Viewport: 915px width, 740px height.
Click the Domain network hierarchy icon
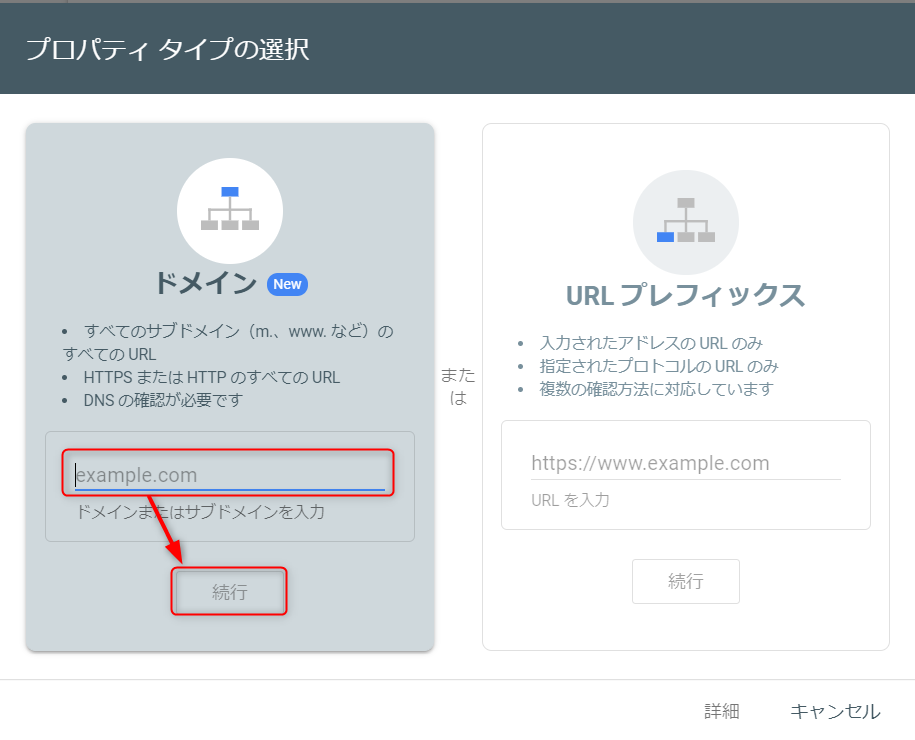coord(230,209)
